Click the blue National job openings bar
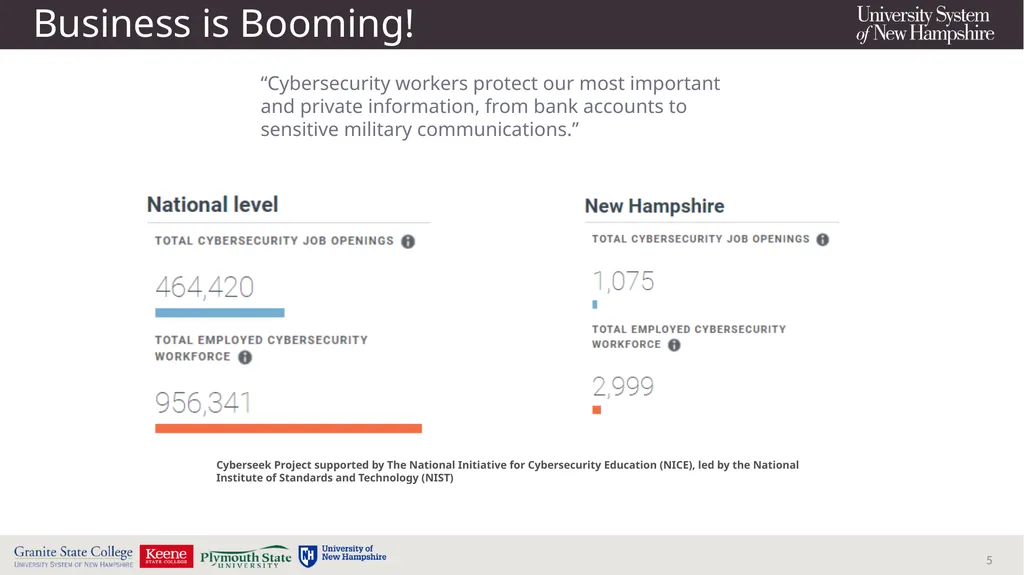 click(x=219, y=313)
